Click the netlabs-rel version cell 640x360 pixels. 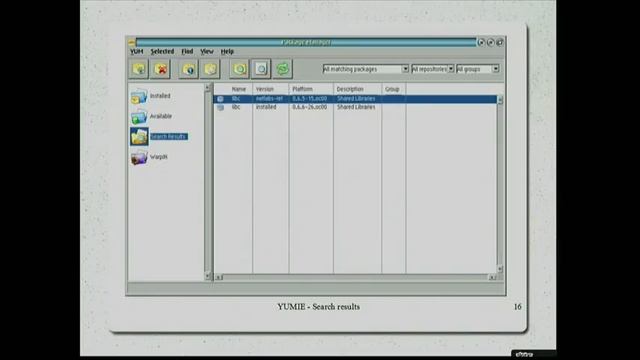269,99
